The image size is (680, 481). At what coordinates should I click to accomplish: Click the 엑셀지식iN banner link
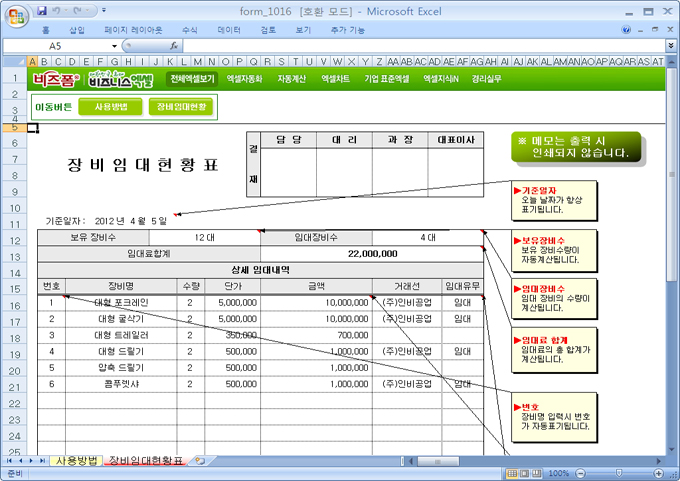click(x=441, y=79)
